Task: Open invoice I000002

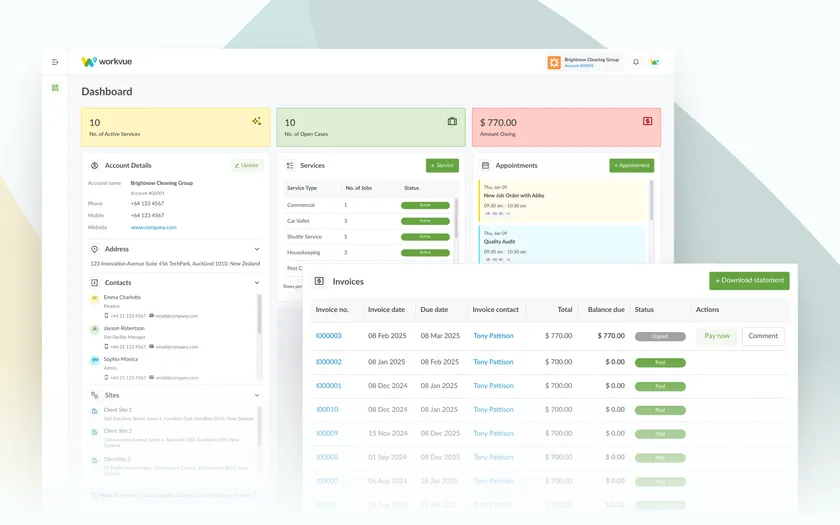Action: pos(328,362)
